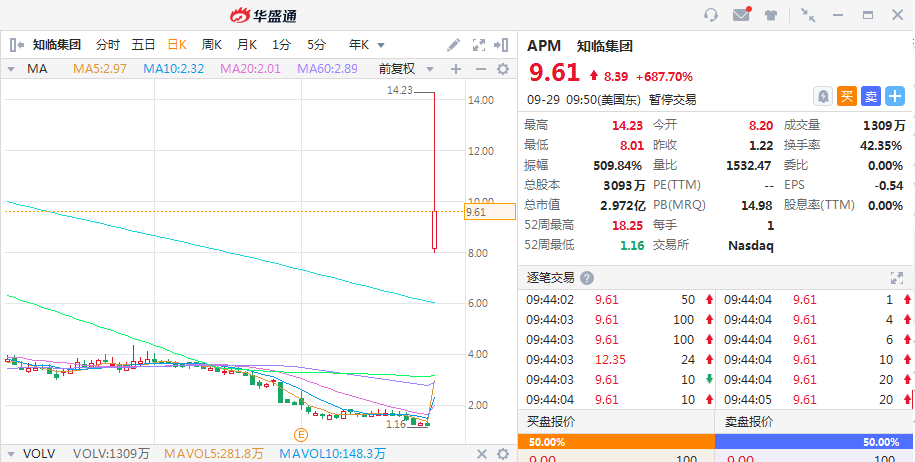The image size is (915, 462).
Task: Select the 年K chart tab
Action: coord(359,45)
